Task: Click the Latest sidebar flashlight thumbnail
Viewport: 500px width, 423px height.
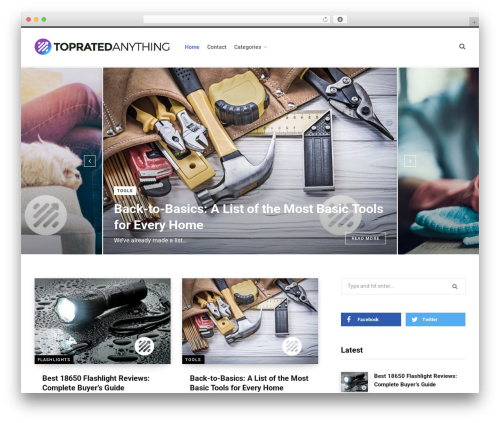Action: coord(354,382)
